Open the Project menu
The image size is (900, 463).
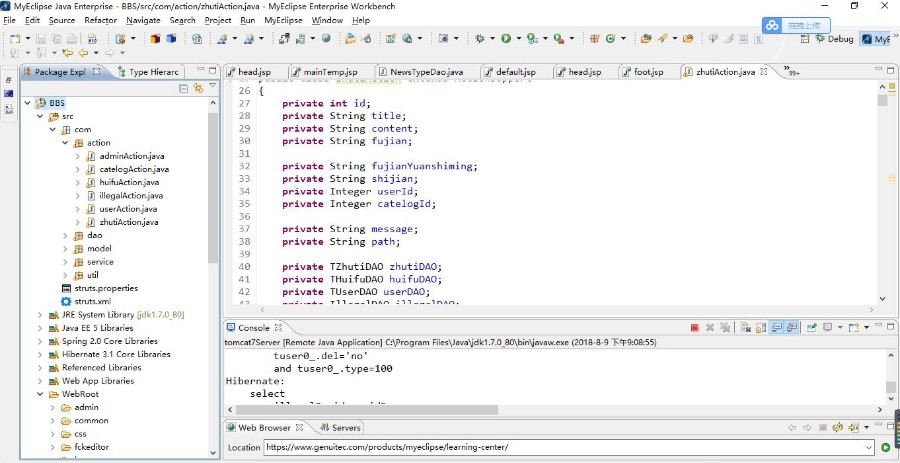click(218, 20)
